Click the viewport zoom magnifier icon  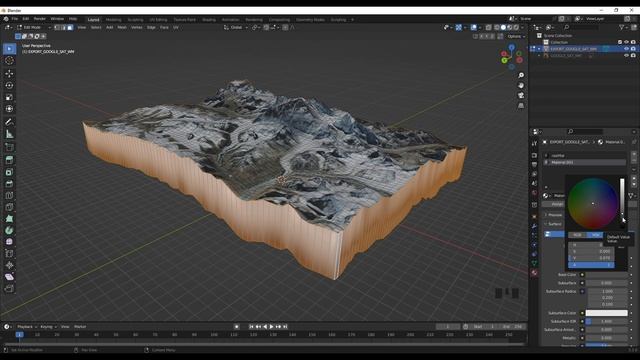[x=521, y=76]
